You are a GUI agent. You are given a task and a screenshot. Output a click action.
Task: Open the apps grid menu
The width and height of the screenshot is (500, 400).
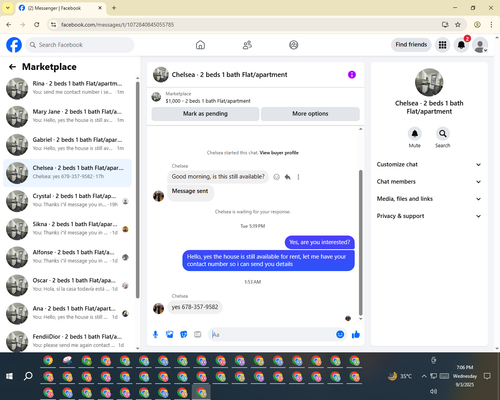(x=442, y=45)
